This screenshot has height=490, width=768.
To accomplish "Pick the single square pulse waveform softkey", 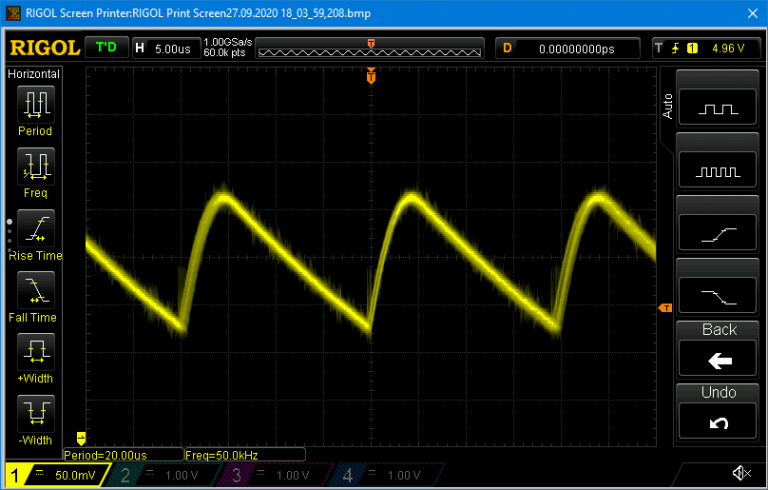I will pyautogui.click(x=718, y=108).
